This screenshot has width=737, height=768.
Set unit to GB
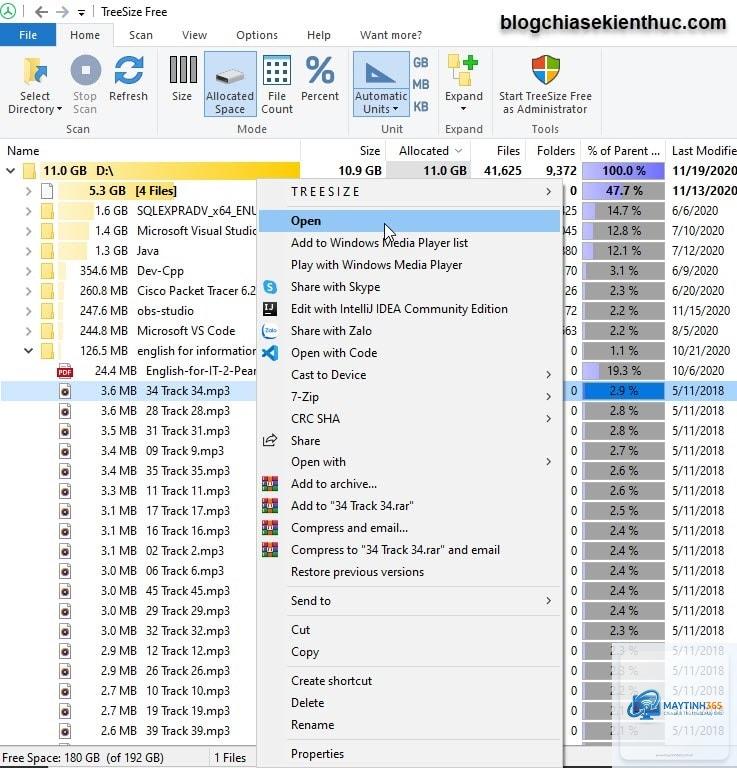[421, 63]
